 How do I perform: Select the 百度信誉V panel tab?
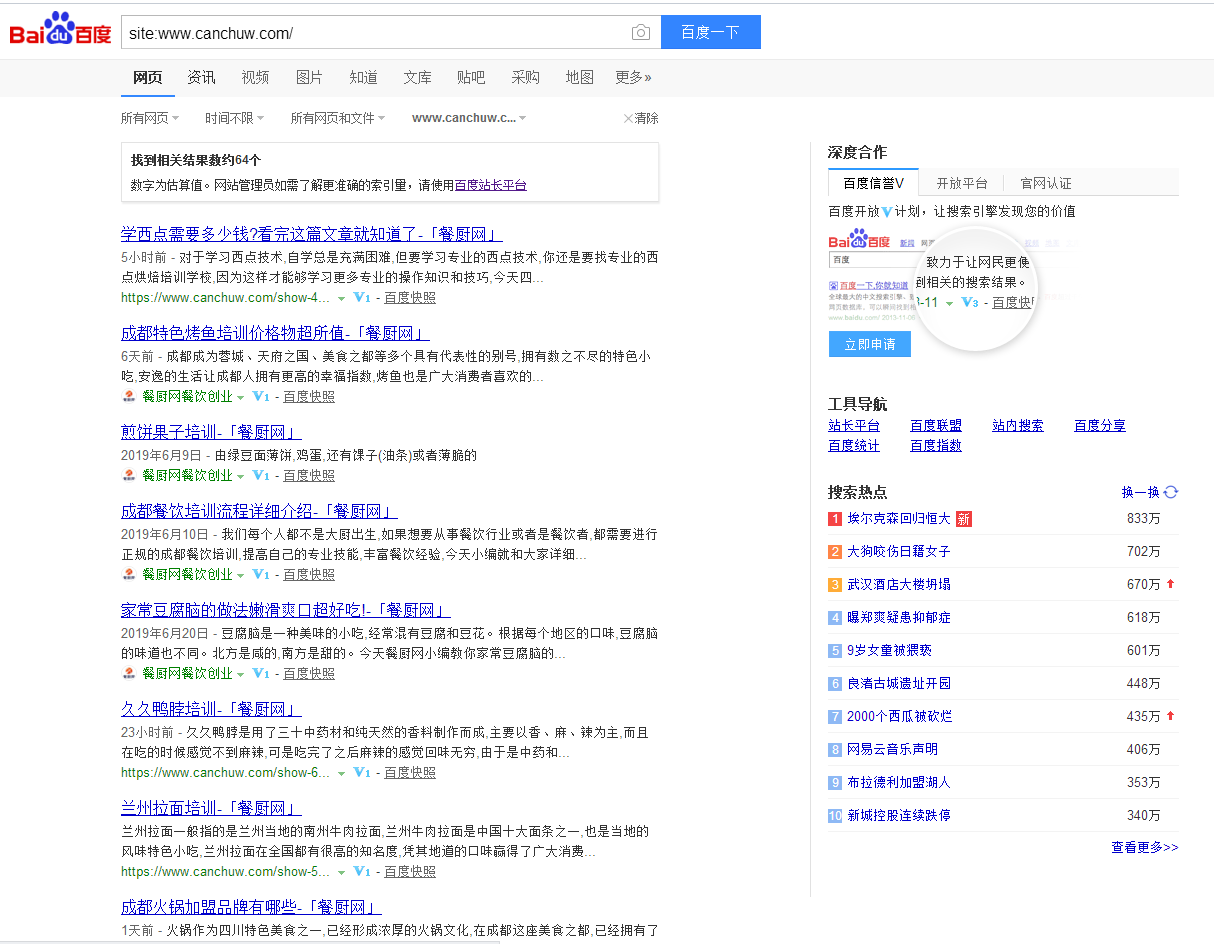(x=873, y=183)
